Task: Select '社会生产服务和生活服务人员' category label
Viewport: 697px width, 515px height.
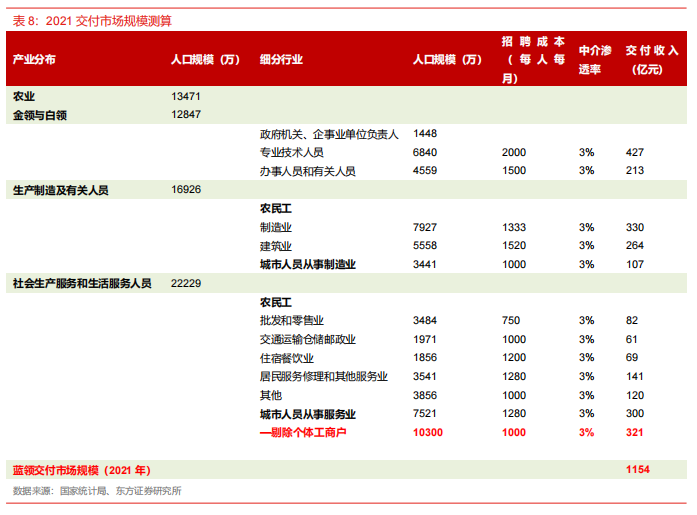Action: [x=82, y=283]
